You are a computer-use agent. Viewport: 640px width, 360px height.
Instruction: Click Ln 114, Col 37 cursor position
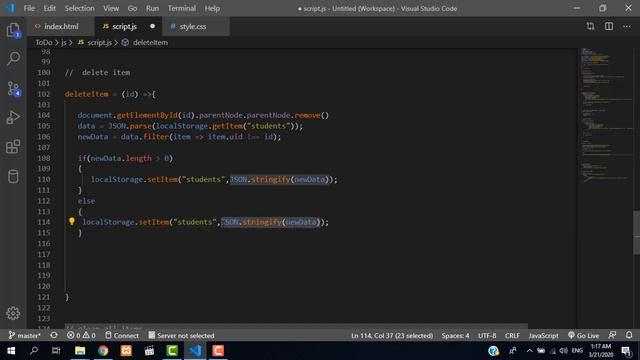tap(392, 336)
